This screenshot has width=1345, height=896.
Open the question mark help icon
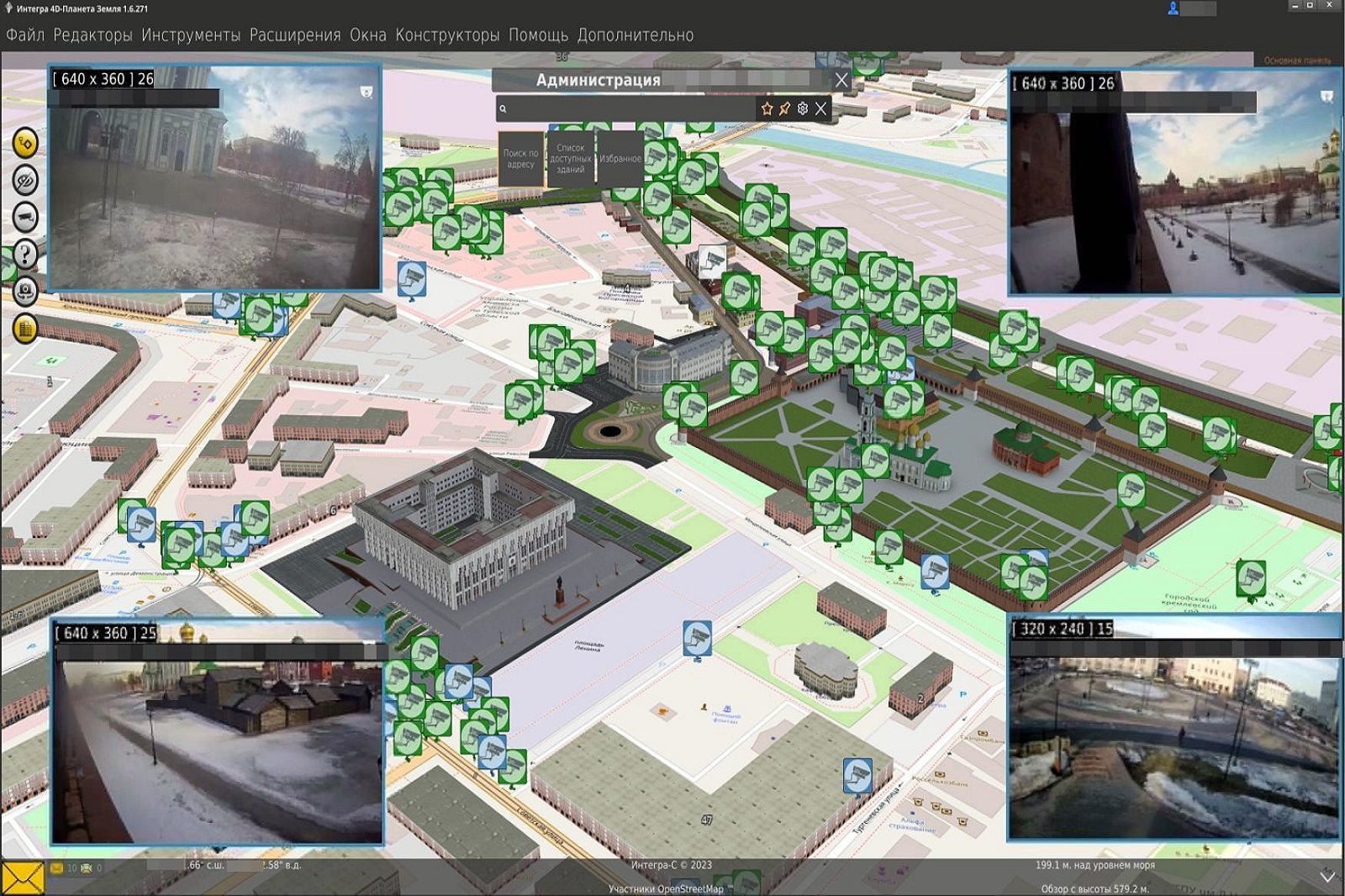(x=25, y=254)
